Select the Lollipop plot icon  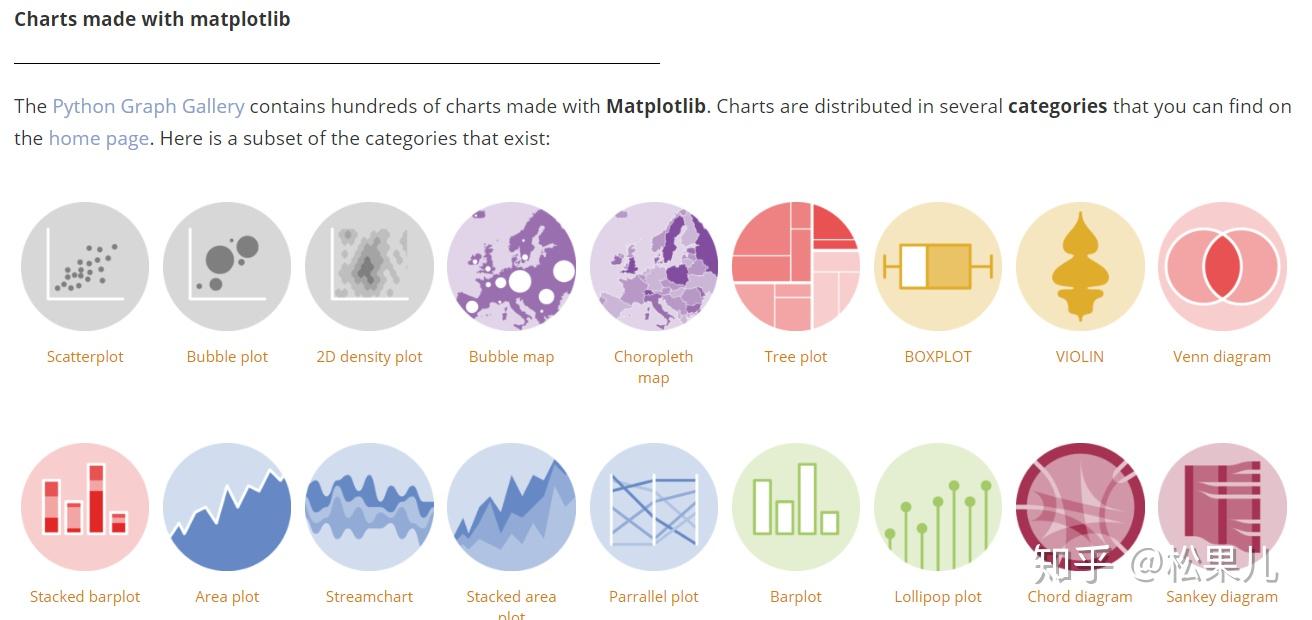(x=938, y=507)
